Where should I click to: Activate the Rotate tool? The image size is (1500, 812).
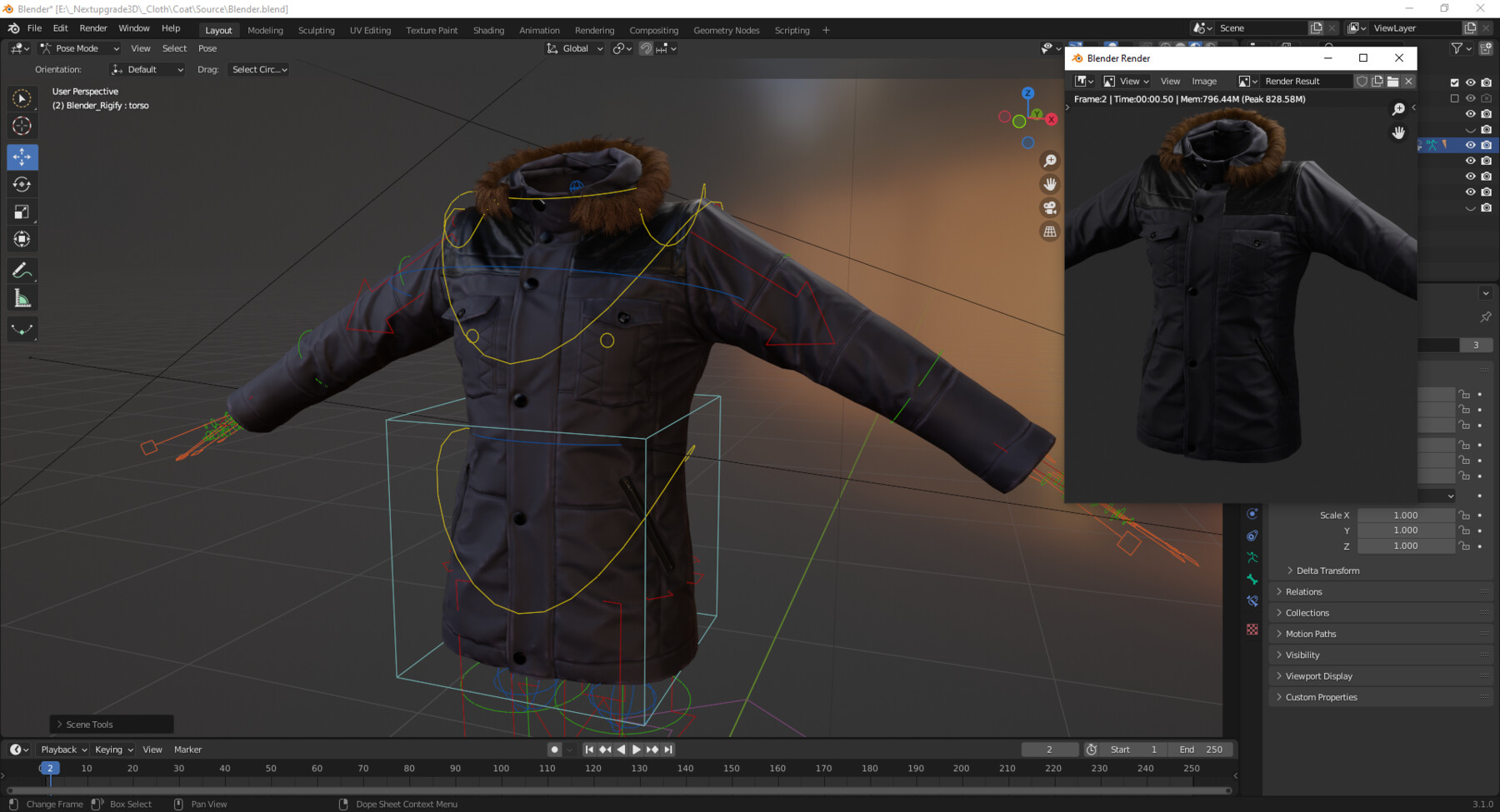22,184
